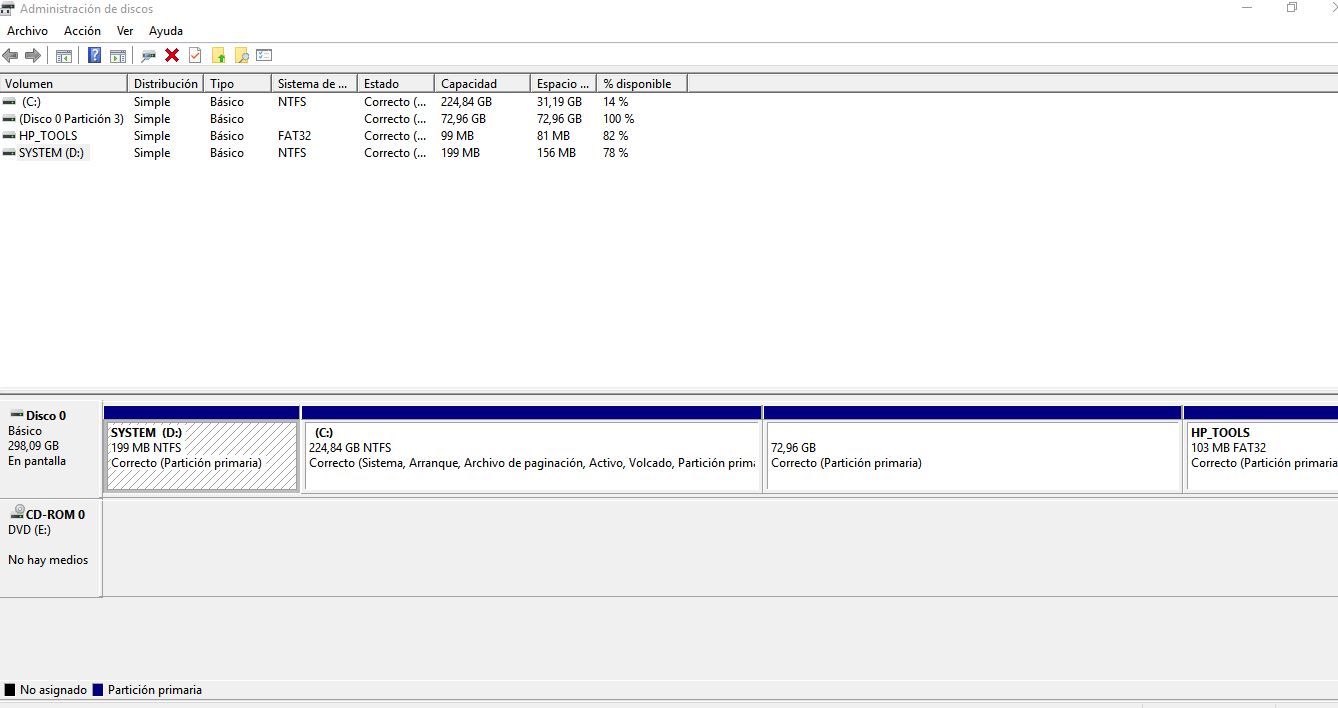
Task: Click the Forward arrow toolbar icon
Action: 33,56
